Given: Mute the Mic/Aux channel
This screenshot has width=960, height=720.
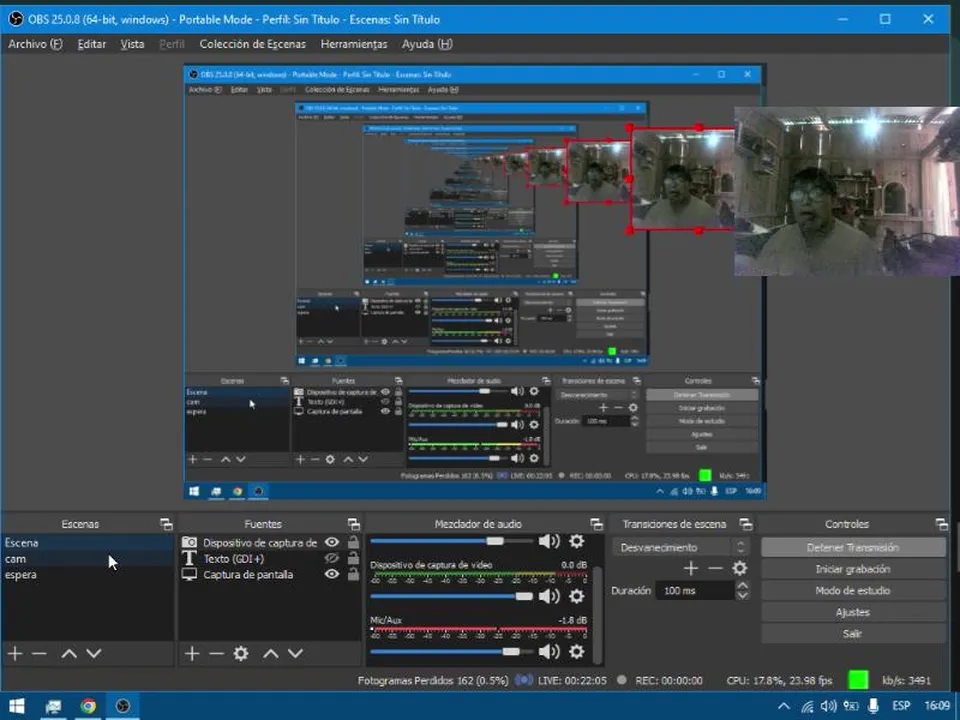Looking at the screenshot, I should (x=549, y=651).
